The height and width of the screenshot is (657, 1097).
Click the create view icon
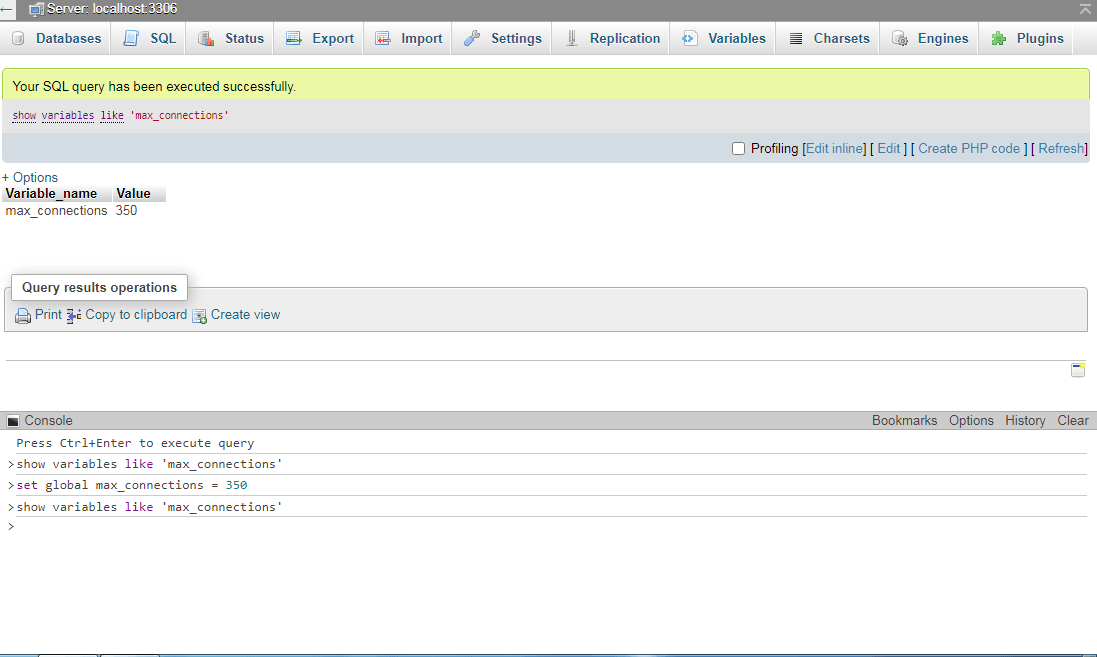pos(199,316)
